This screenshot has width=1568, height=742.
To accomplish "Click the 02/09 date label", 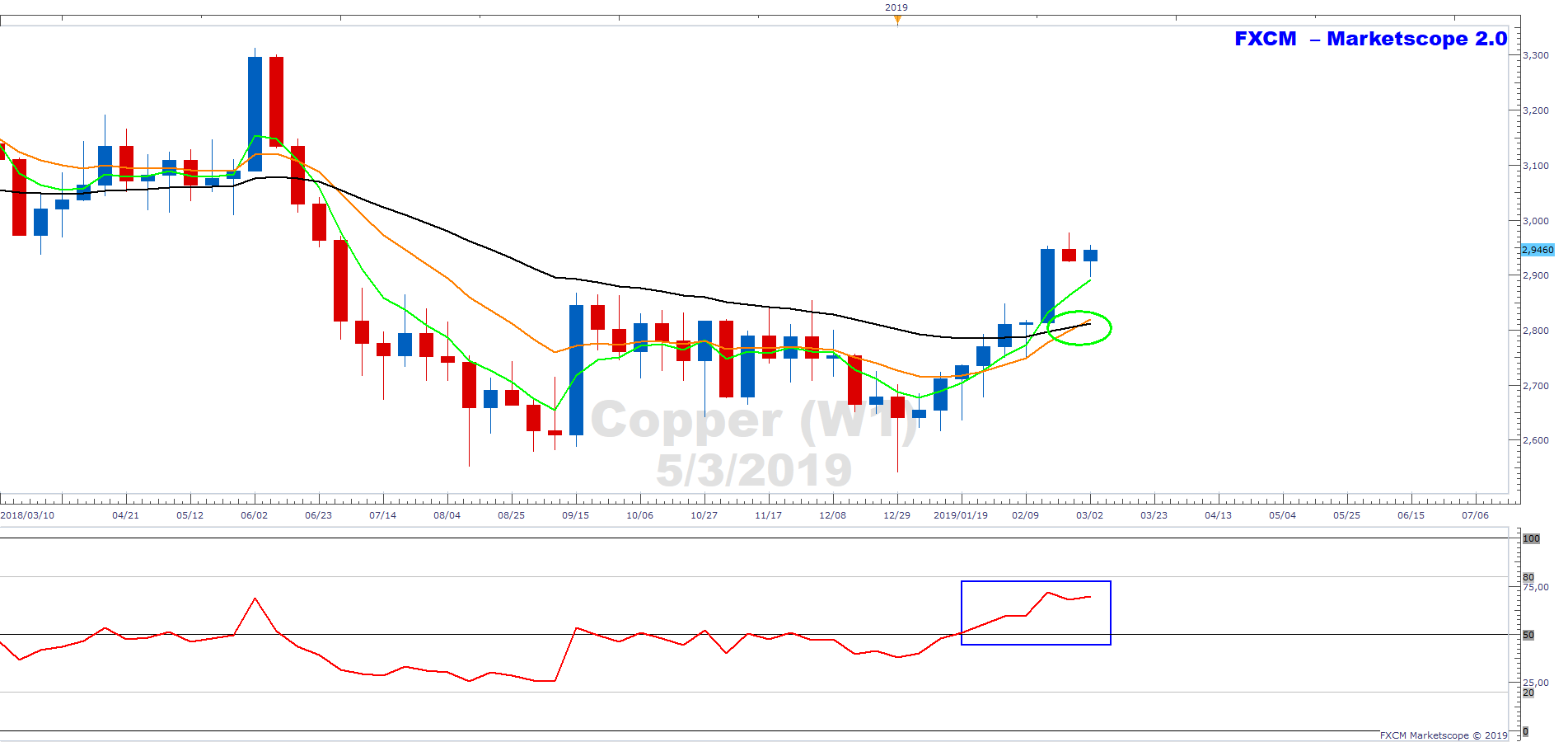I will click(x=1025, y=515).
